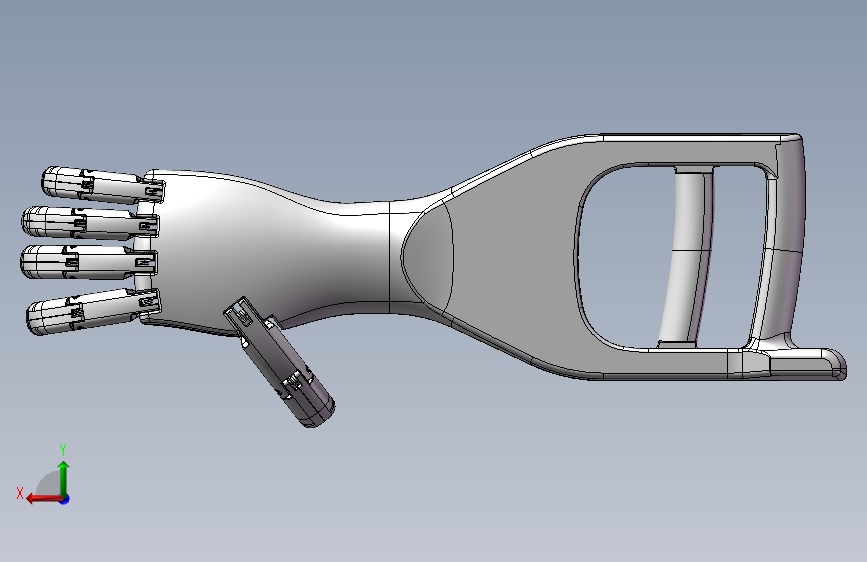Select the green Y axis arrow on the triad
Viewport: 867px width, 562px height.
click(x=64, y=479)
